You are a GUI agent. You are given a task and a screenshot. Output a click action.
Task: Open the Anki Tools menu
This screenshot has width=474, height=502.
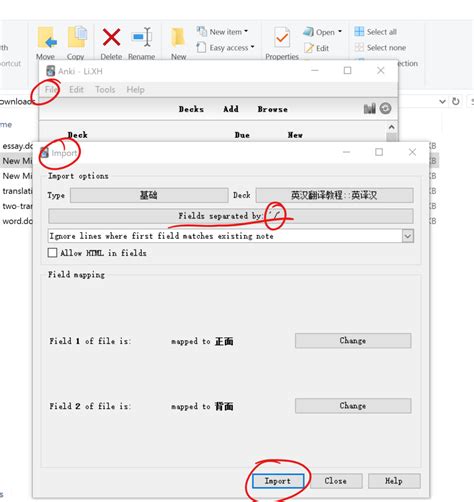(105, 89)
